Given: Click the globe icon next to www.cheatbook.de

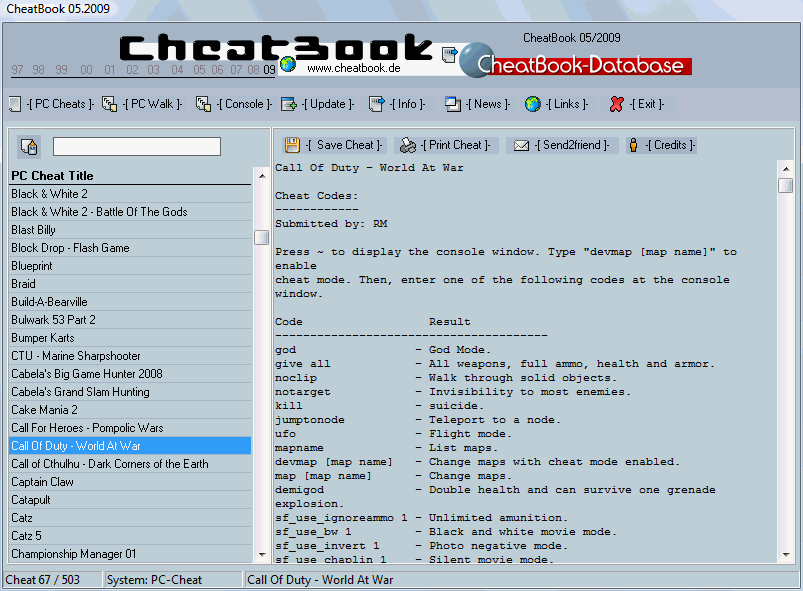Looking at the screenshot, I should pyautogui.click(x=288, y=64).
